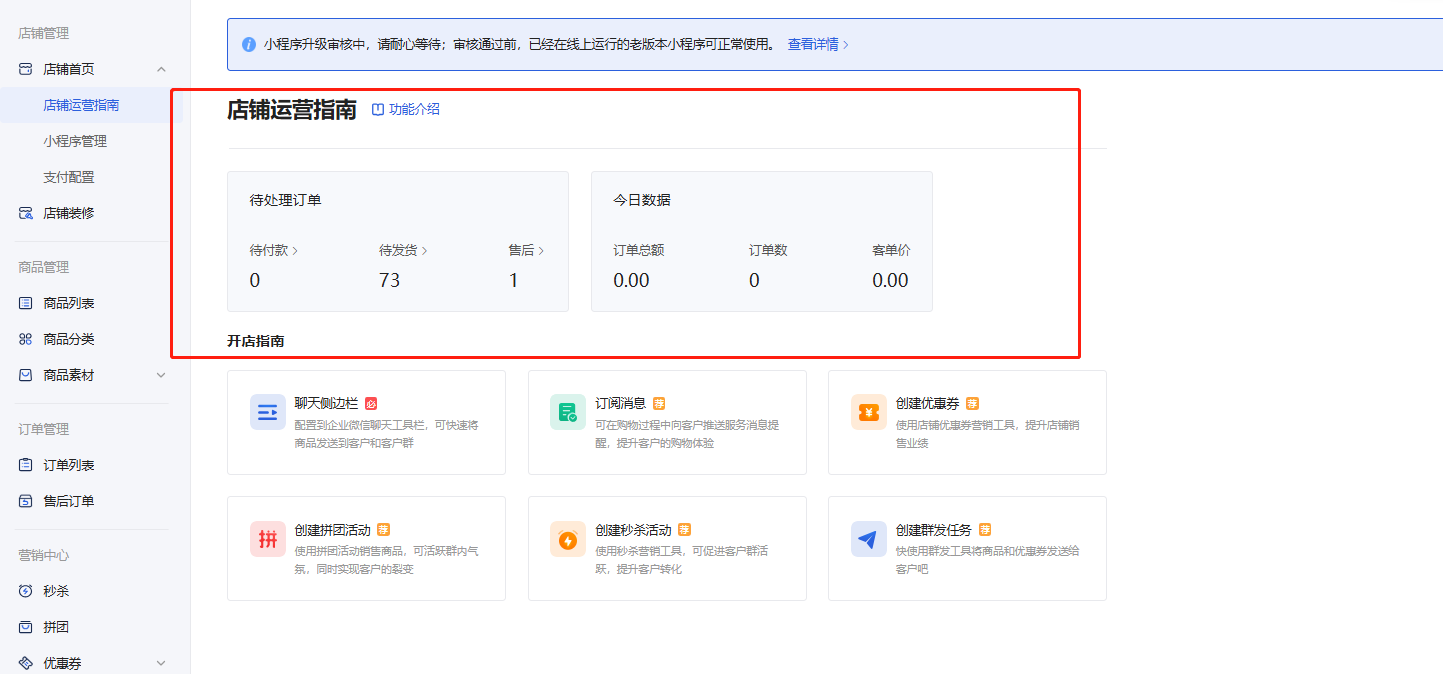Click the 售后 count value 1
The image size is (1443, 674).
514,281
